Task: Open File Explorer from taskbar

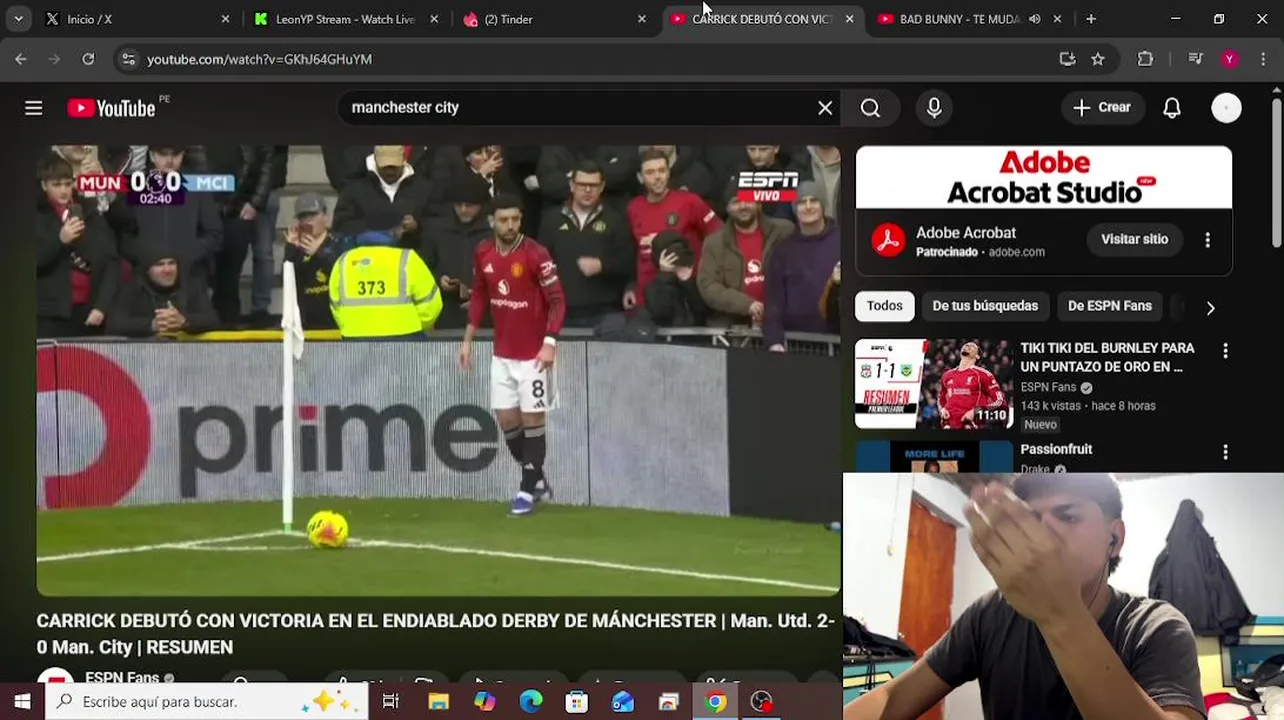Action: click(x=438, y=702)
